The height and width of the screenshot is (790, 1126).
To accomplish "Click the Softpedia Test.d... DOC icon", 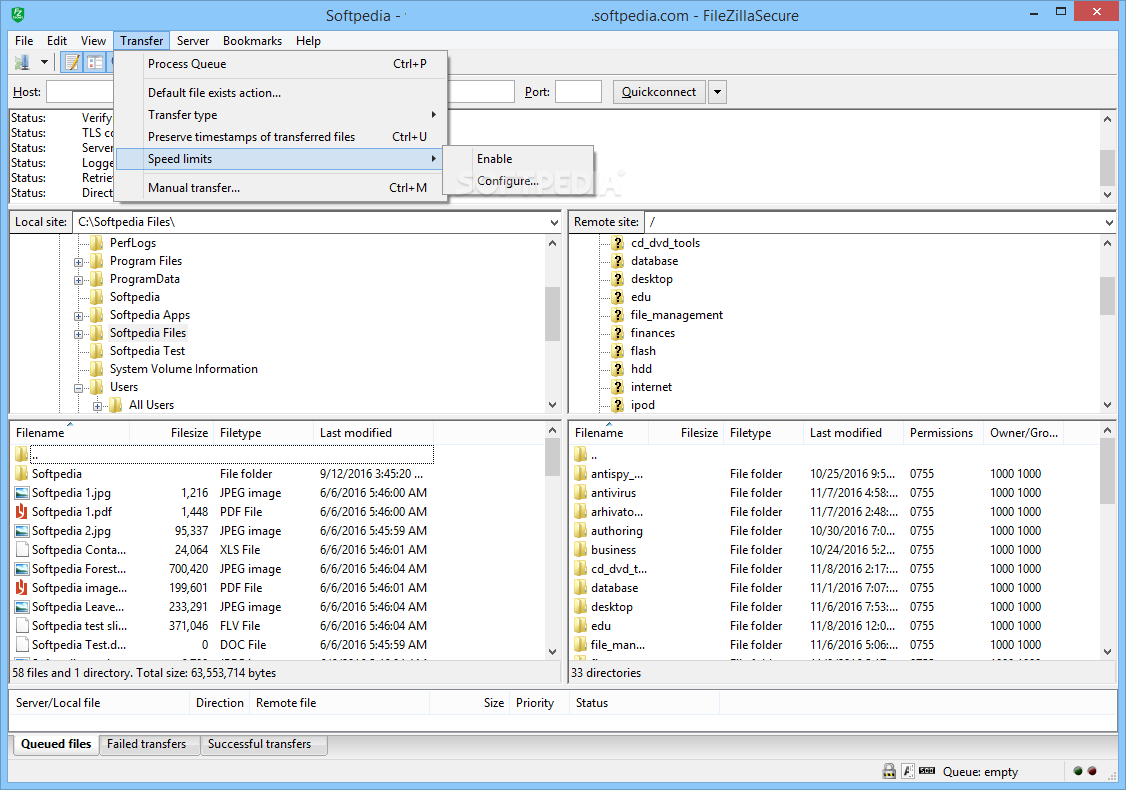I will (x=22, y=645).
